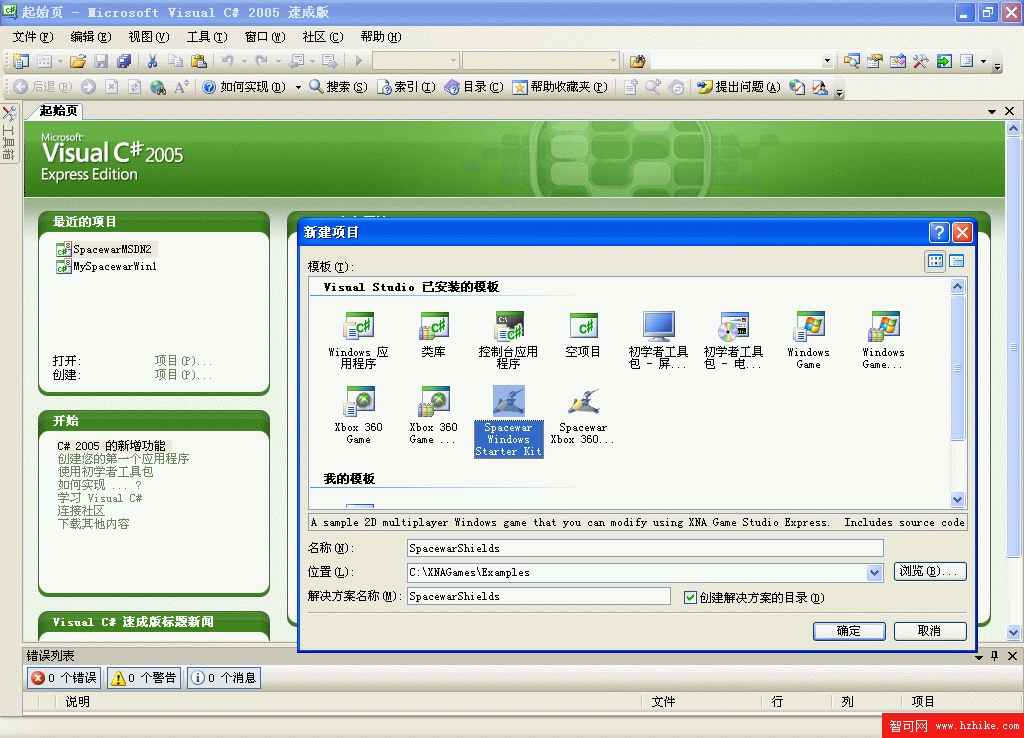
Task: Cancel the dialog with 取消
Action: click(x=929, y=631)
